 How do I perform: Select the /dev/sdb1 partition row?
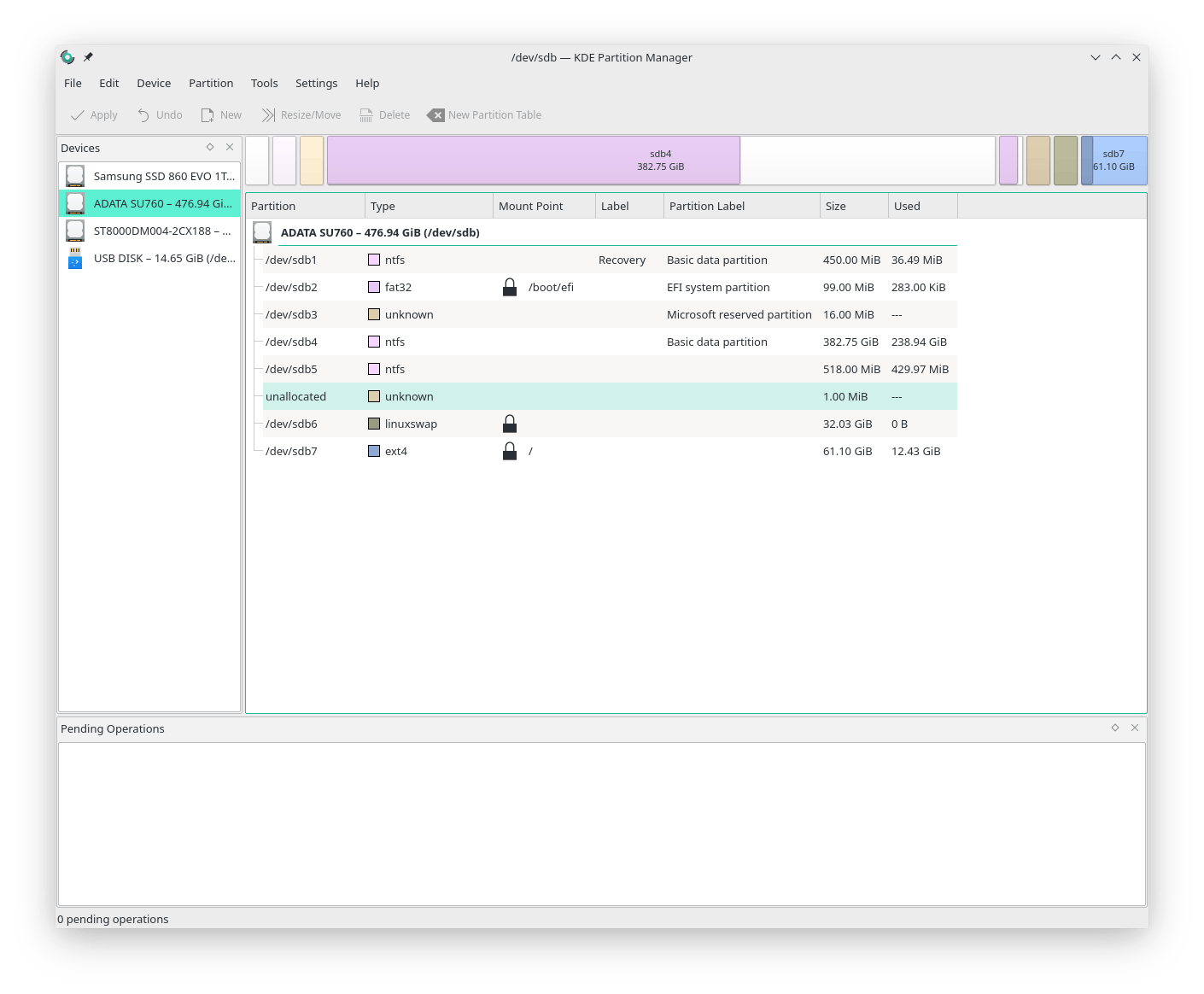tap(610, 260)
